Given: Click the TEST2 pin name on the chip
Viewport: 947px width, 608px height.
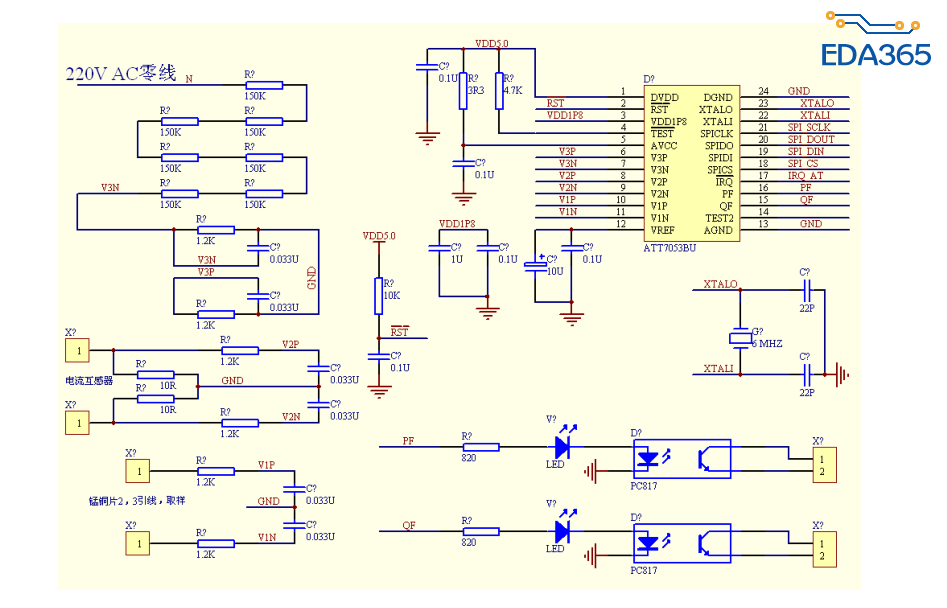Looking at the screenshot, I should coord(719,218).
